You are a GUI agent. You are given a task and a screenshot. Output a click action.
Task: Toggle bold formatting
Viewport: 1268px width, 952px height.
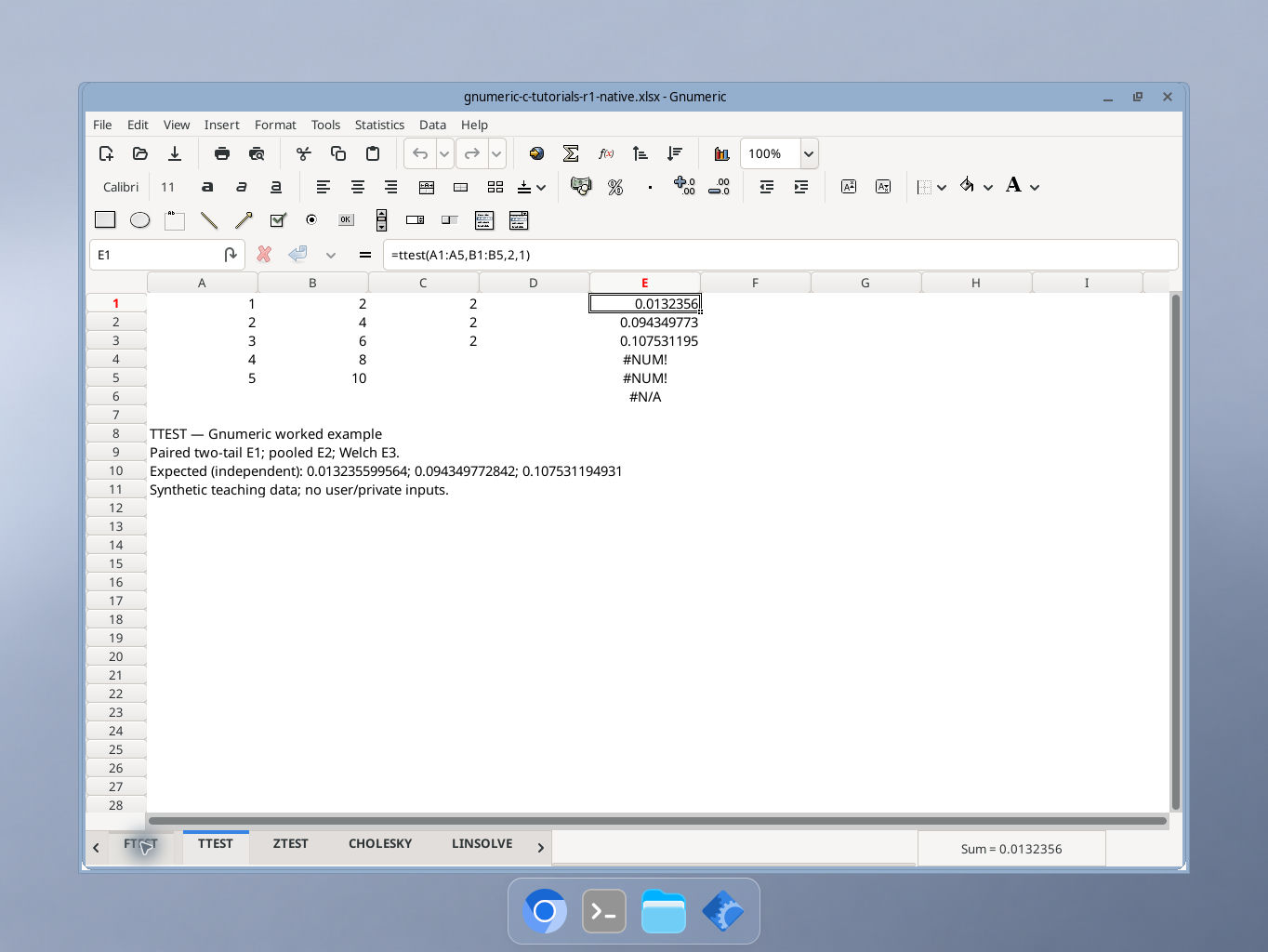pyautogui.click(x=207, y=187)
